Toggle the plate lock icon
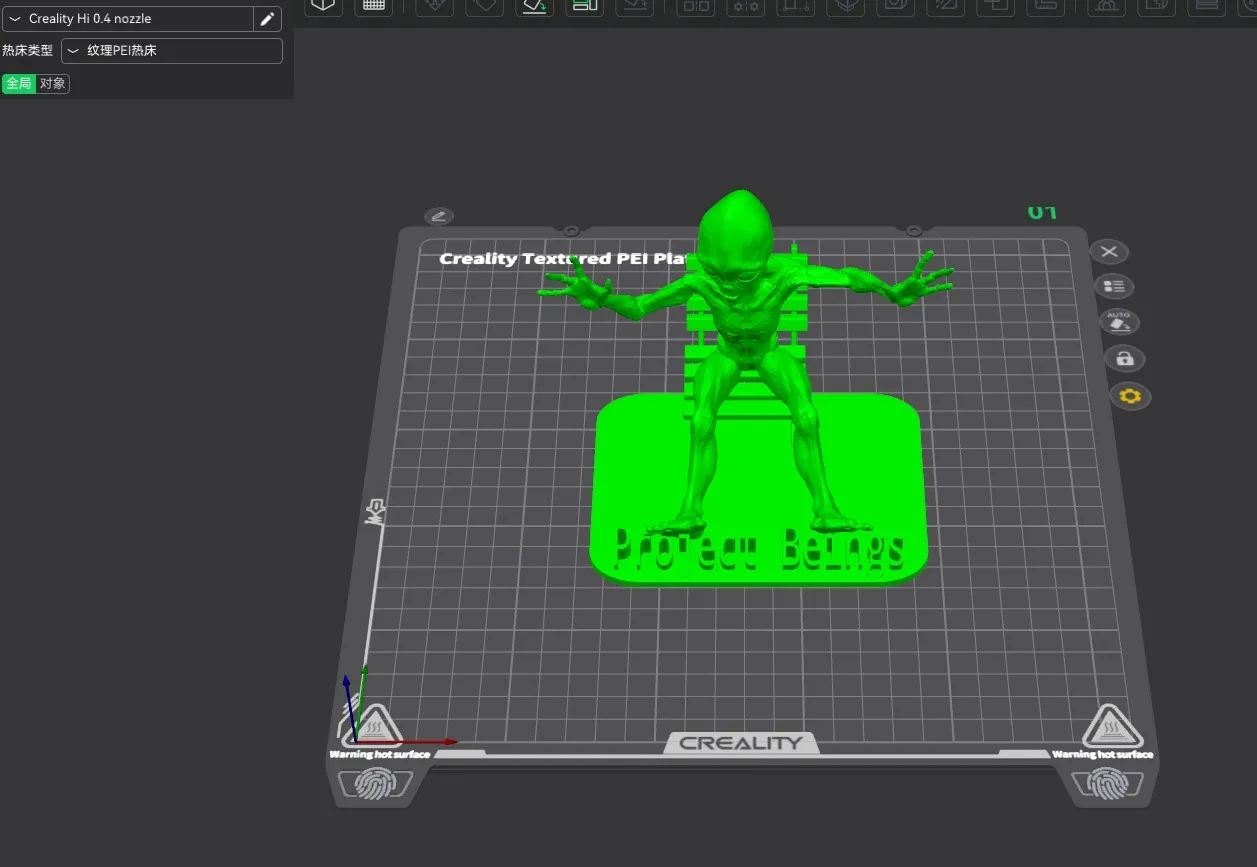The width and height of the screenshot is (1257, 867). pos(1124,359)
